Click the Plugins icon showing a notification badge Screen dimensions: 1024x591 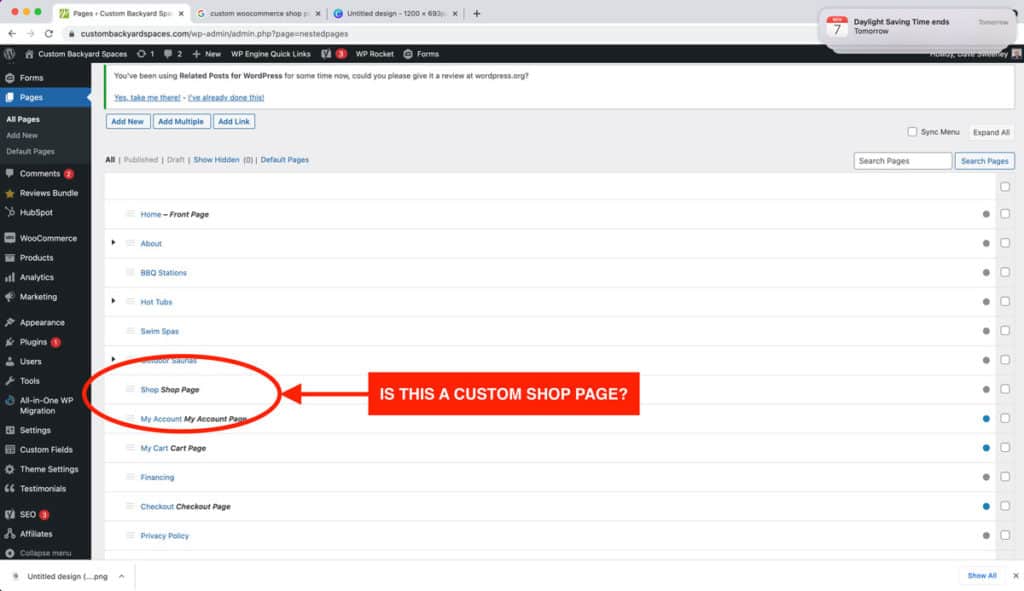pyautogui.click(x=12, y=341)
